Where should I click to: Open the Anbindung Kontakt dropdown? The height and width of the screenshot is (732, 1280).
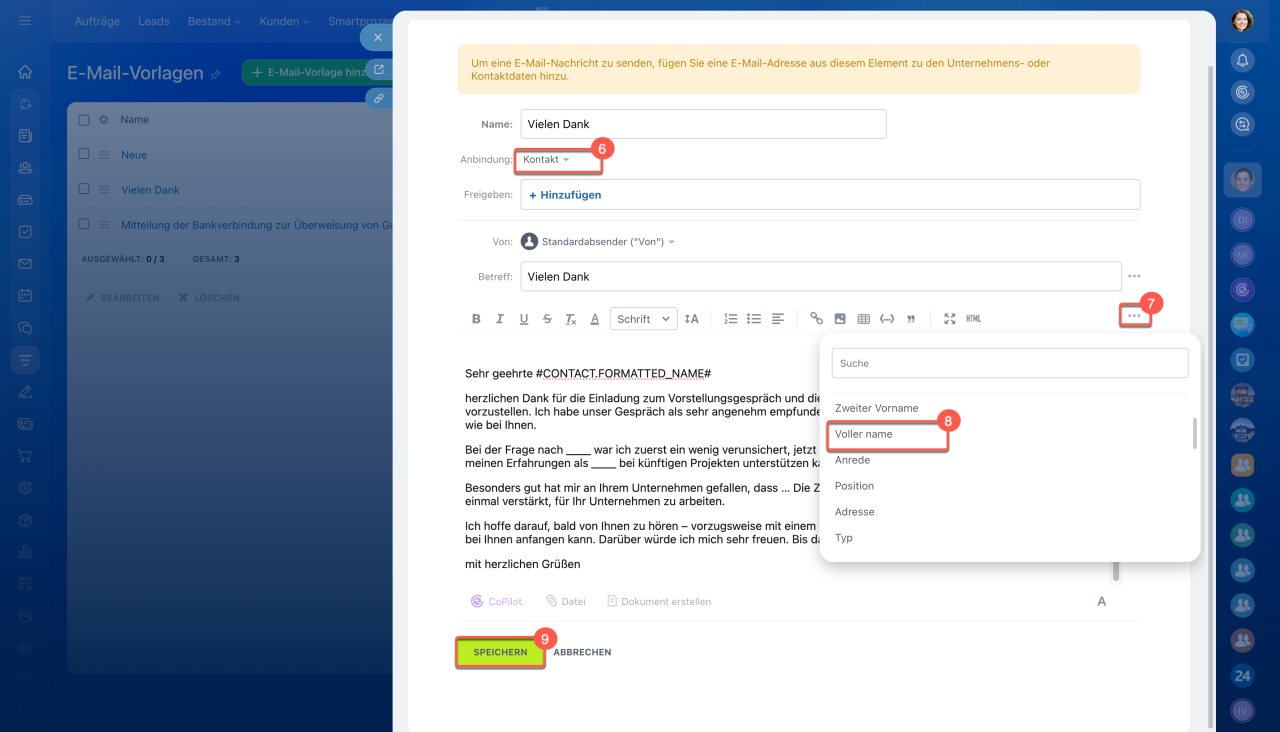546,160
